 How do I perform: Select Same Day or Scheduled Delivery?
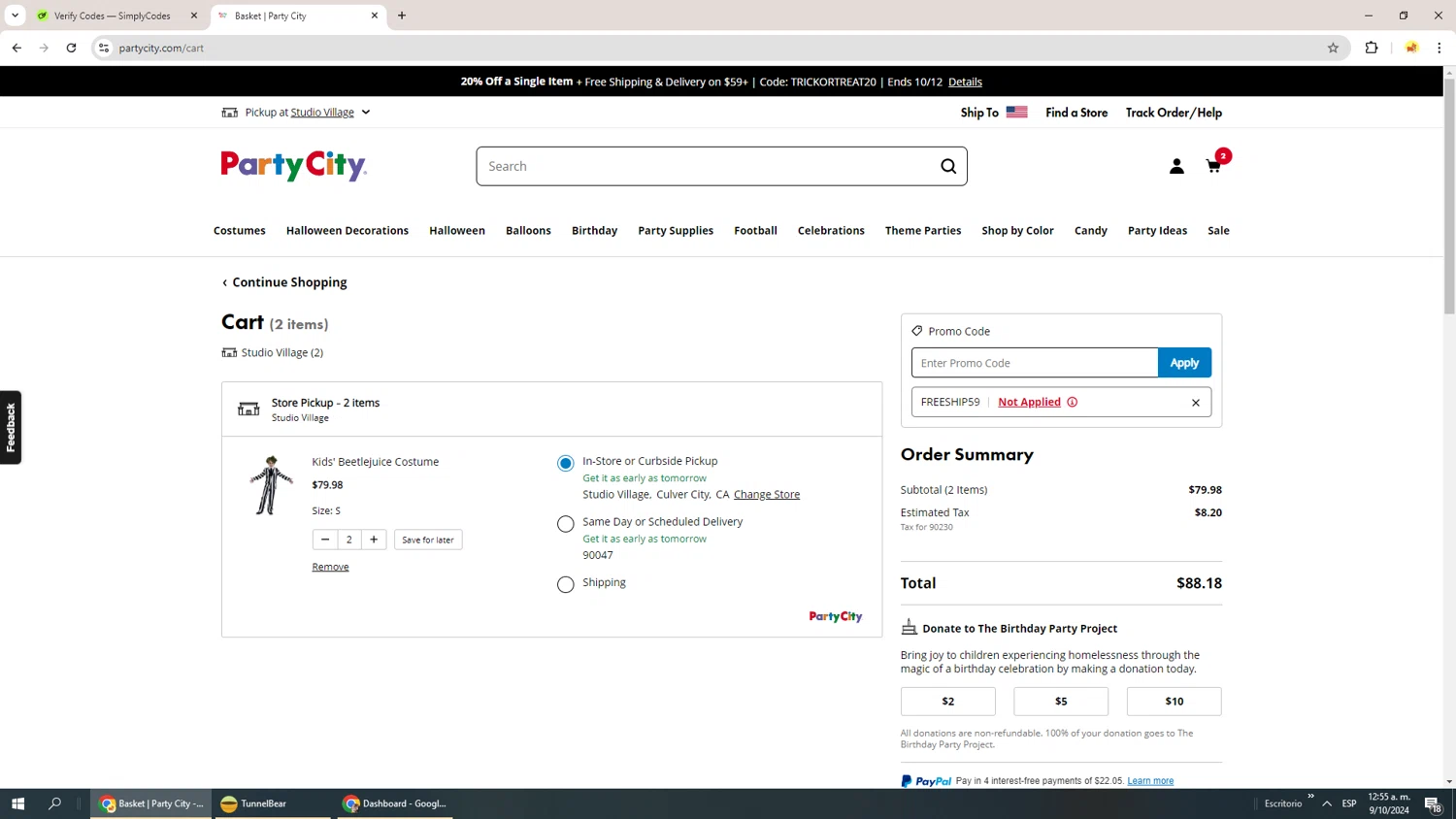566,524
